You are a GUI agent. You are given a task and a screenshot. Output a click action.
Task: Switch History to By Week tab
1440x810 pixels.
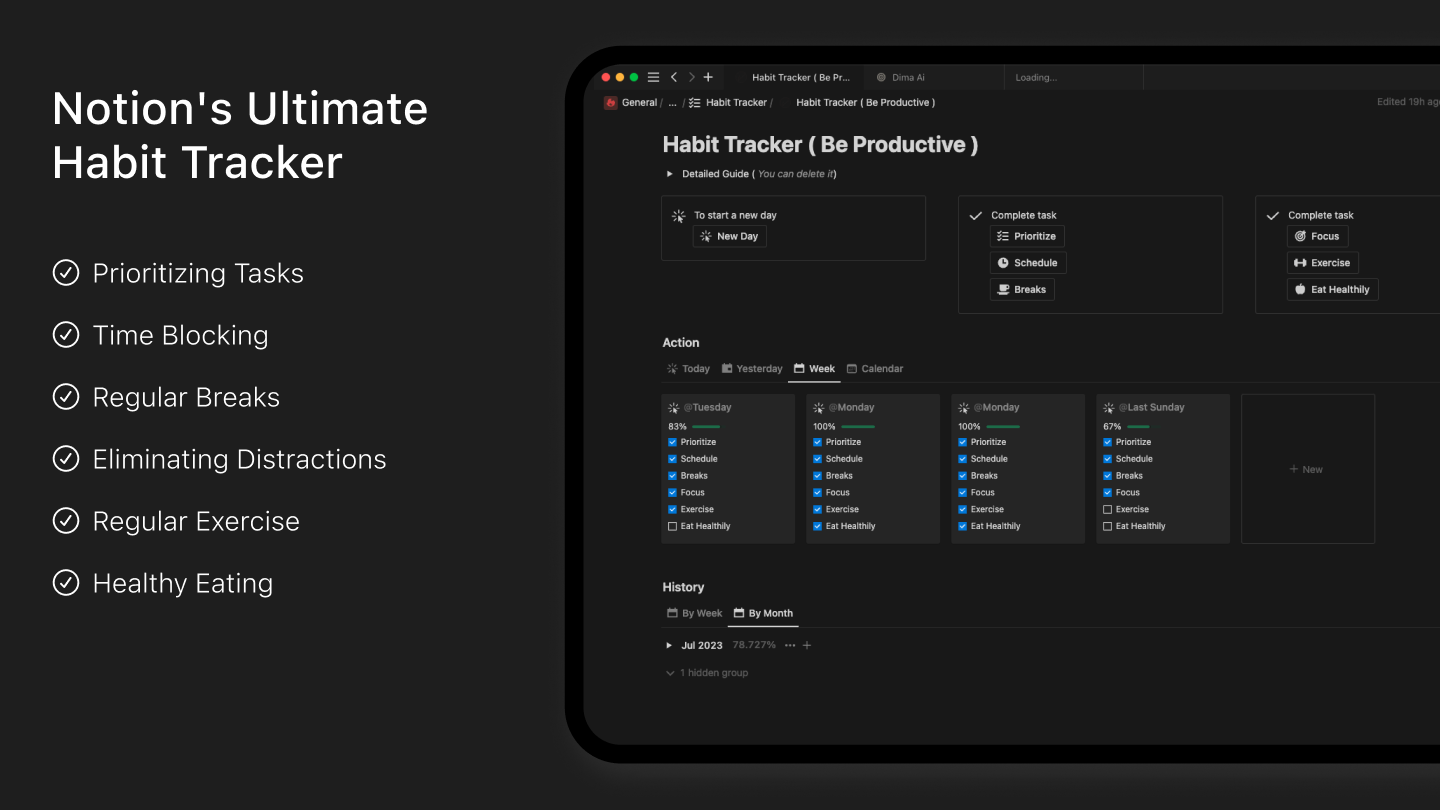click(694, 613)
